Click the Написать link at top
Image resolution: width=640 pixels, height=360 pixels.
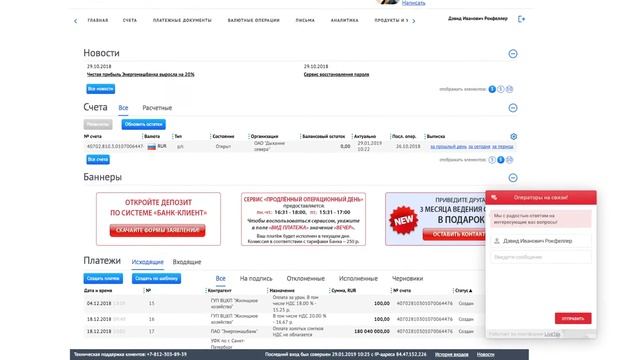tap(413, 3)
